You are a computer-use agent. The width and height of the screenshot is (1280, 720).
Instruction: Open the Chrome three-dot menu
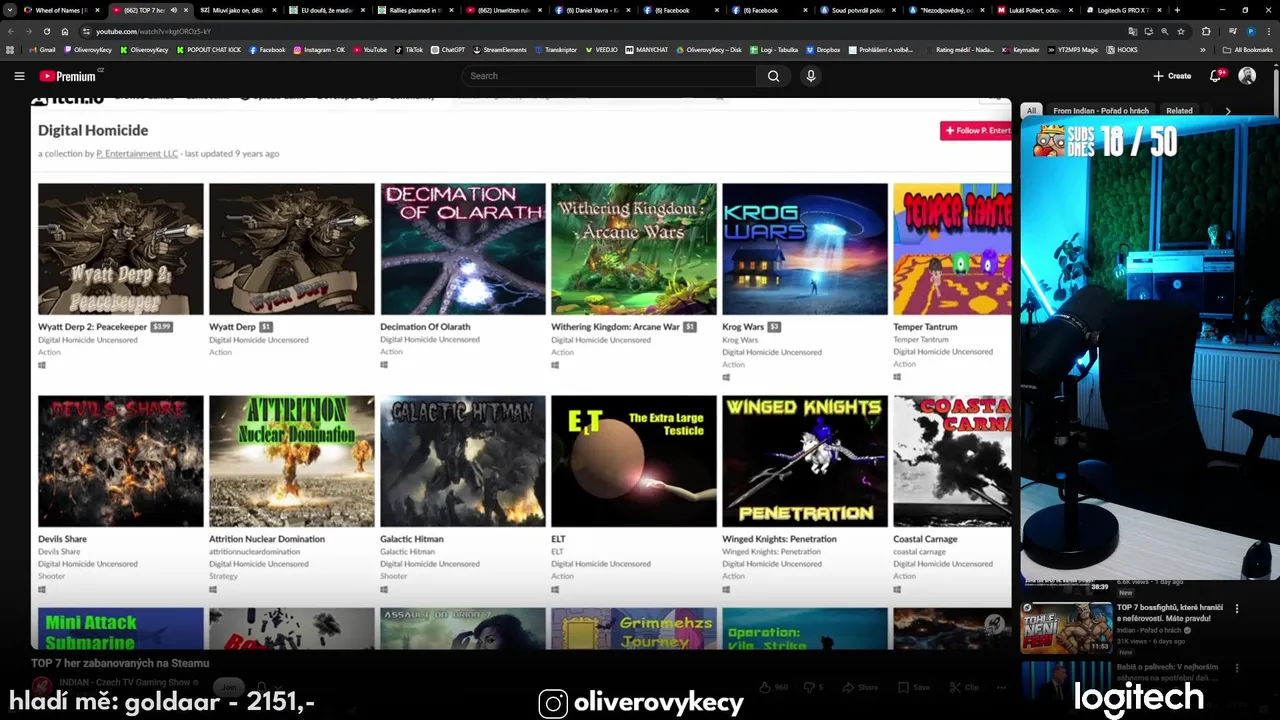pos(1269,31)
